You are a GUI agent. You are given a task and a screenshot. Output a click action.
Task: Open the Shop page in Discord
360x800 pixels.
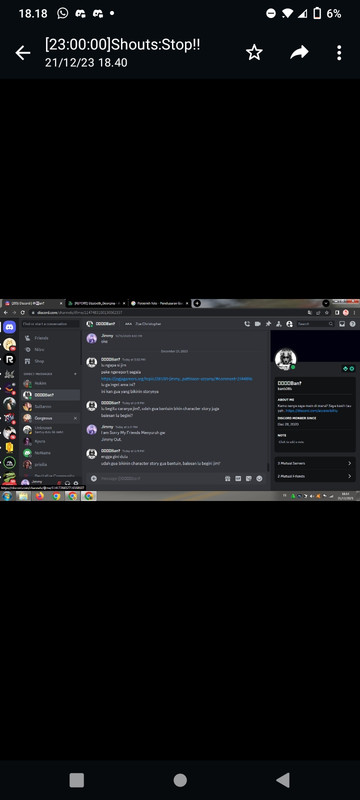[50, 361]
